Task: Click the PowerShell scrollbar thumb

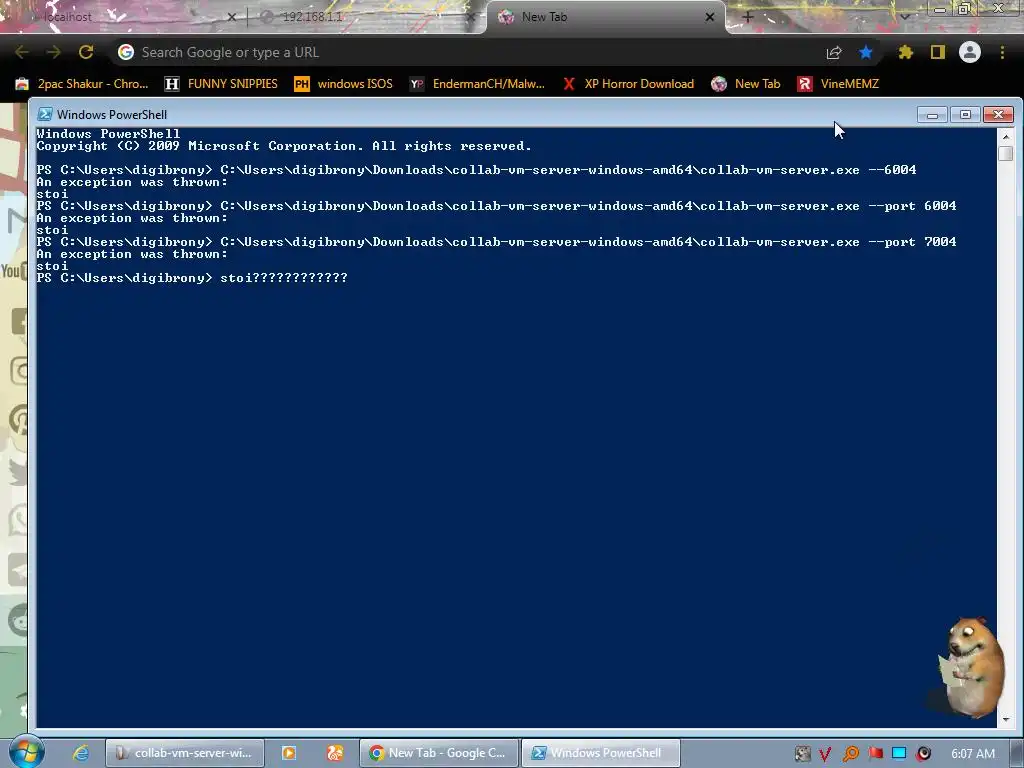Action: 1006,153
